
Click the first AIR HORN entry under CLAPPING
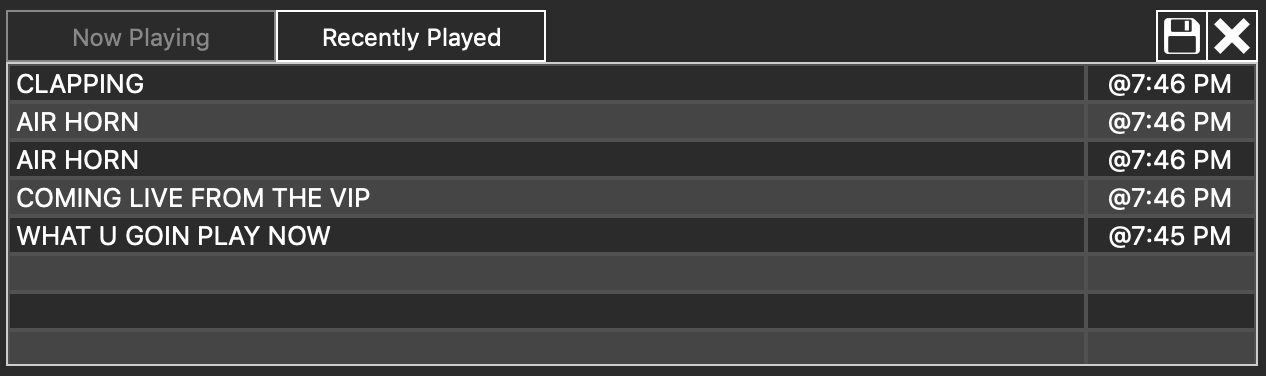pos(547,122)
